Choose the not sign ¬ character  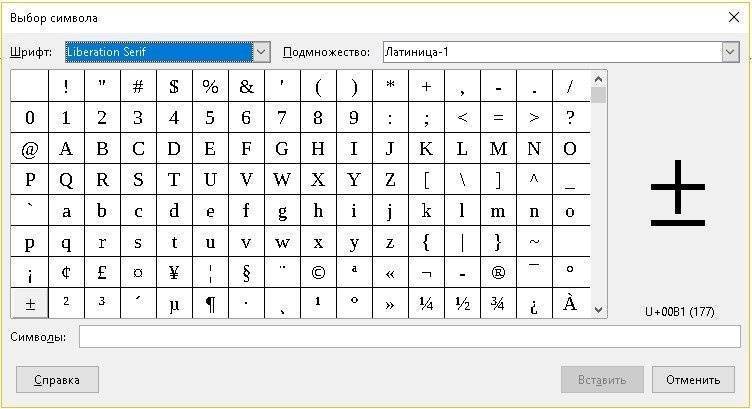pos(426,272)
